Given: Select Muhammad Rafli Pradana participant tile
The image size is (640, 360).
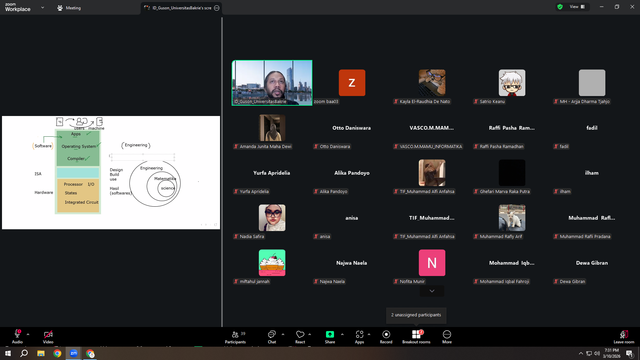Looking at the screenshot, I should 592,218.
